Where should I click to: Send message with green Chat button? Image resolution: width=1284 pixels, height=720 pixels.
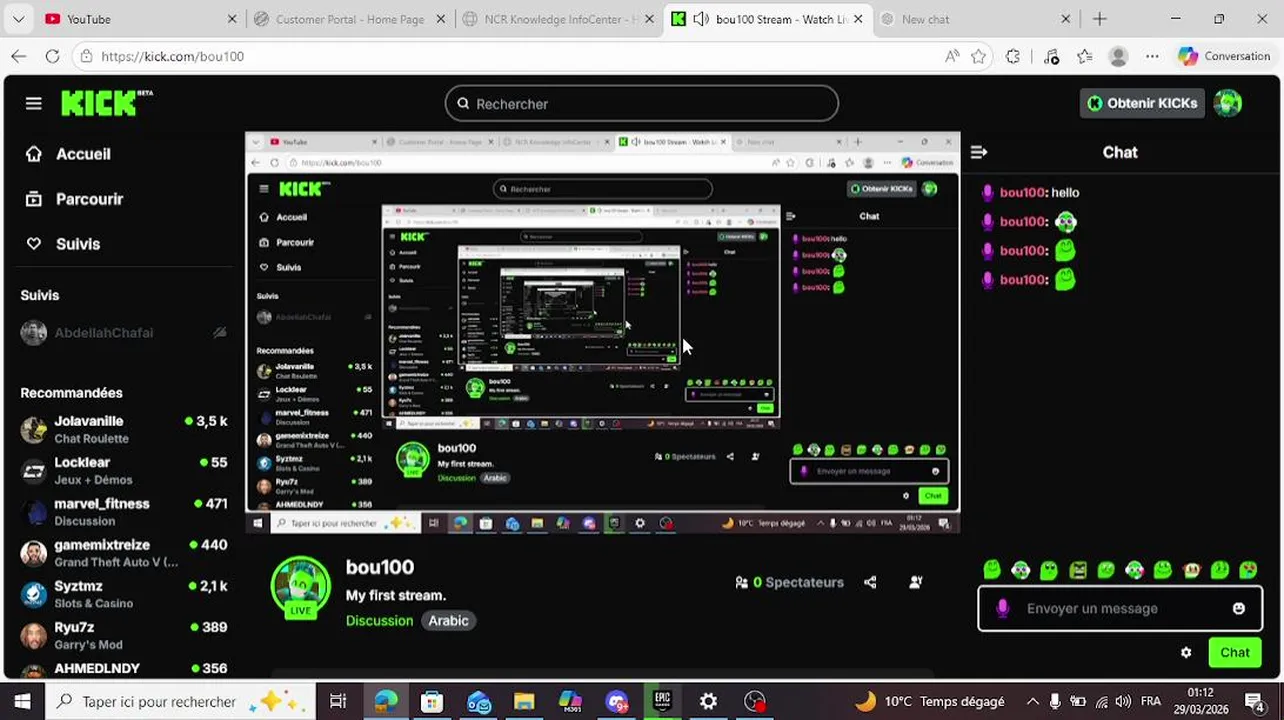pyautogui.click(x=1234, y=653)
